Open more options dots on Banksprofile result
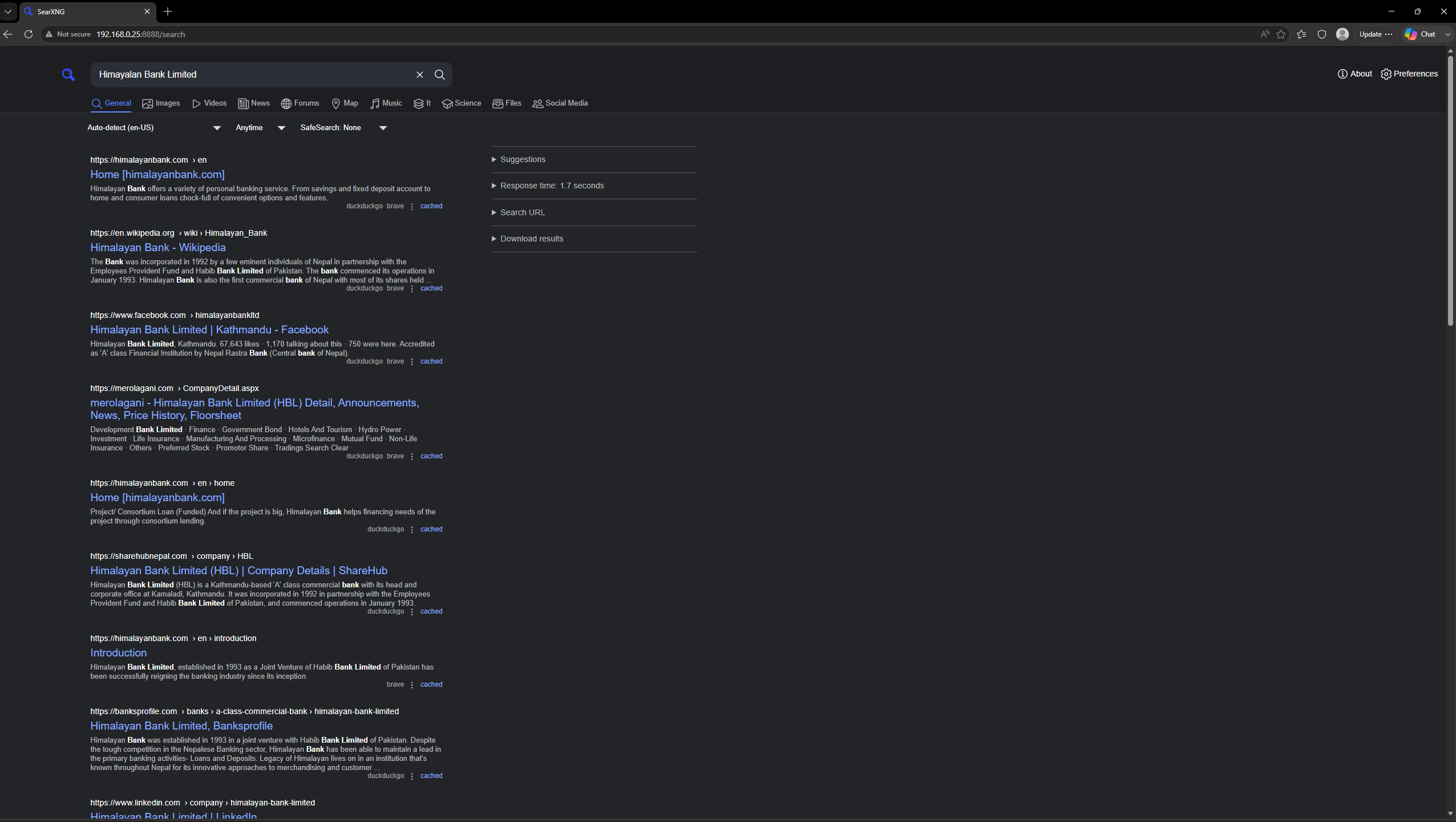This screenshot has width=1456, height=822. [x=412, y=776]
